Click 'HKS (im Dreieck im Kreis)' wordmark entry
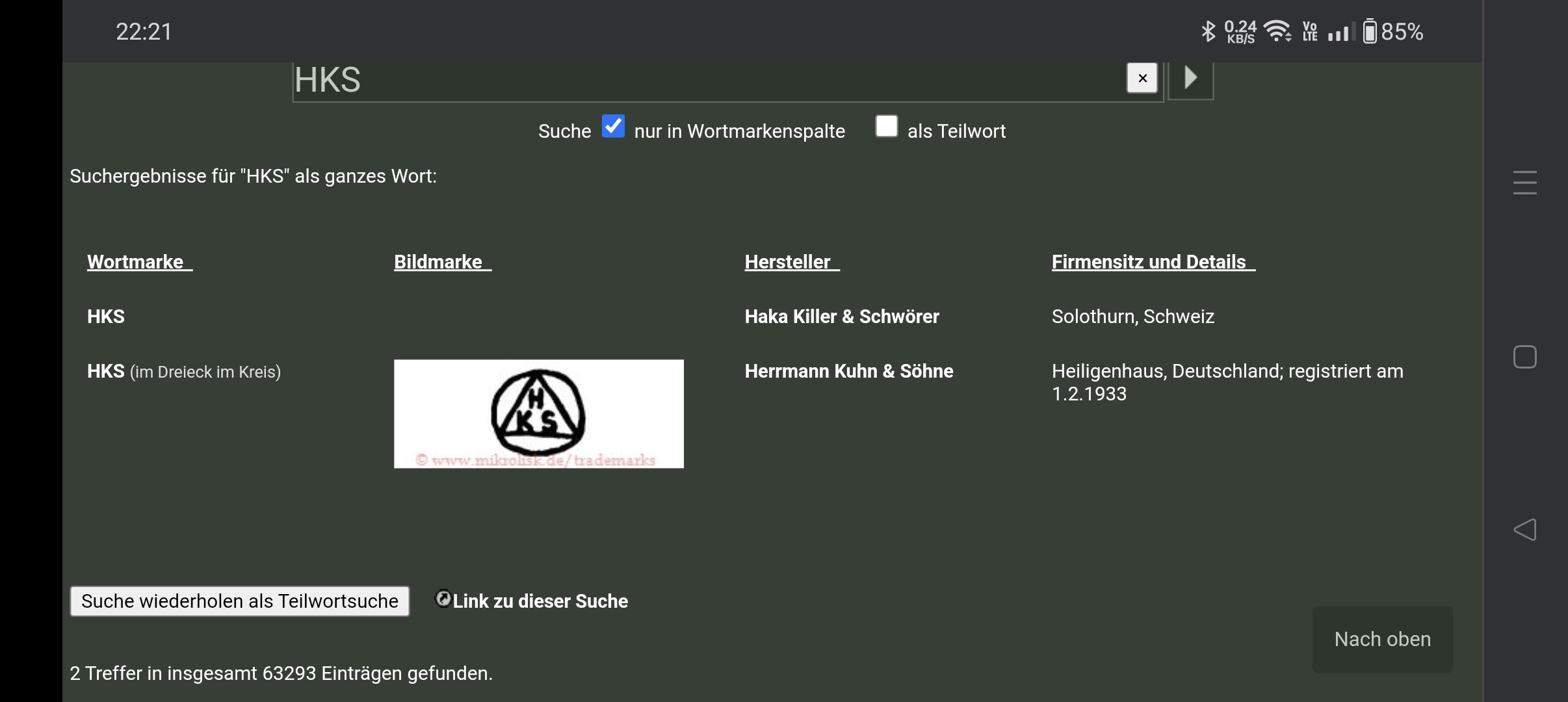Screen dimensions: 1568x702 pyautogui.click(x=184, y=371)
